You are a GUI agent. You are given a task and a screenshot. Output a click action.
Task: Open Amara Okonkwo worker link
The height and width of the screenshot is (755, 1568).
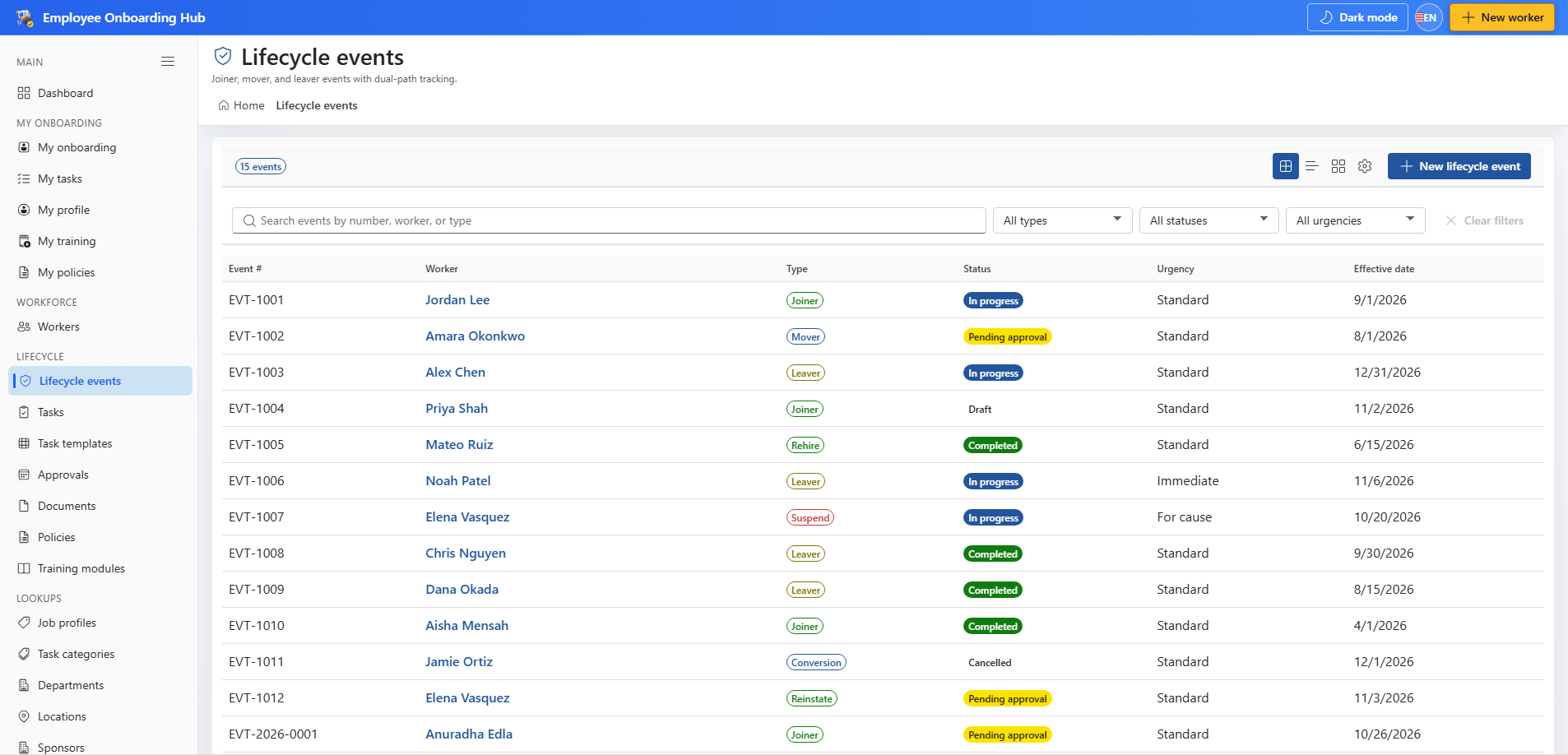(x=475, y=336)
